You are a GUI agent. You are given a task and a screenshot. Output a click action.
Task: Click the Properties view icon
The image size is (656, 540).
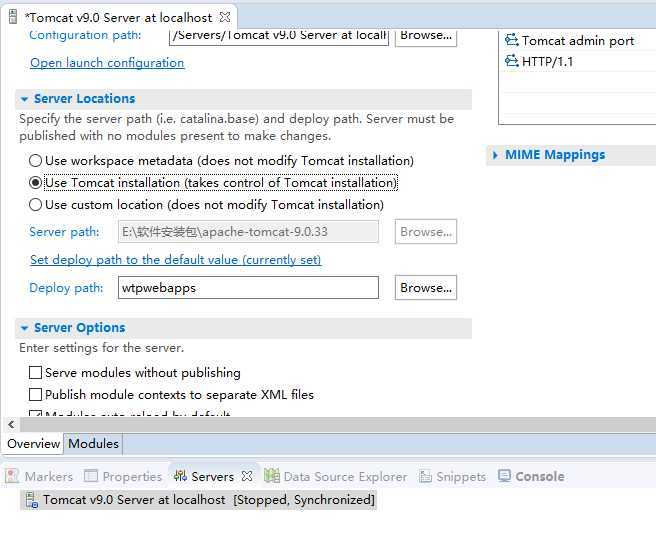[x=91, y=476]
